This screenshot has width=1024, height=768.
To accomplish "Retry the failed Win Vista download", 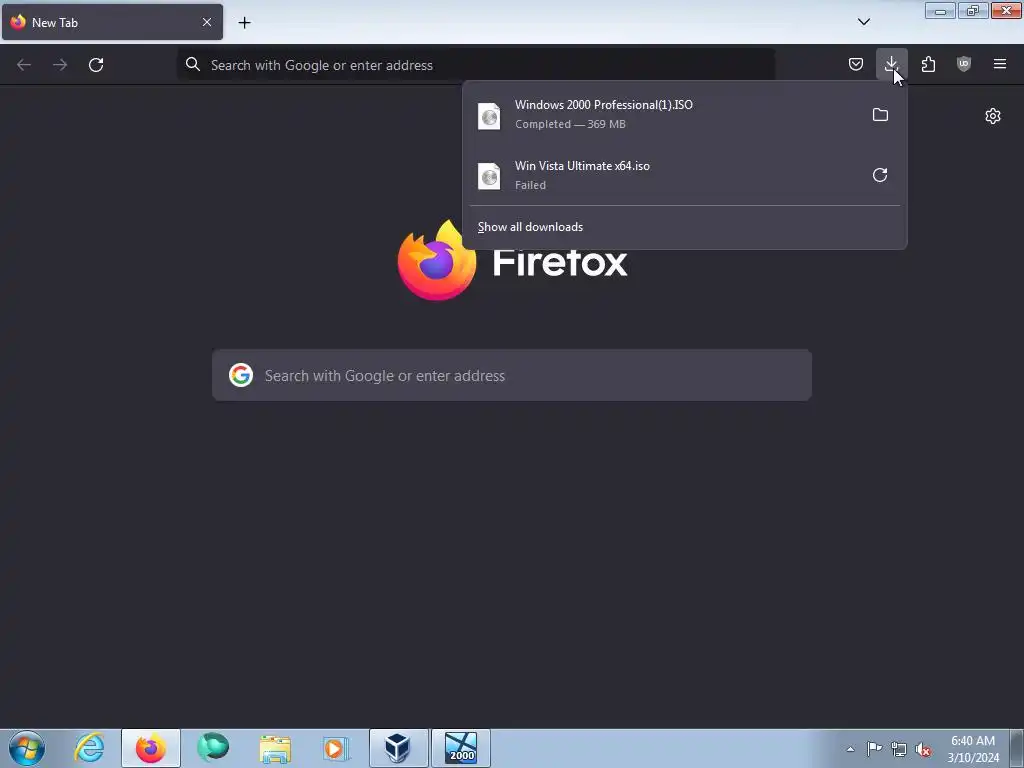I will tap(880, 175).
